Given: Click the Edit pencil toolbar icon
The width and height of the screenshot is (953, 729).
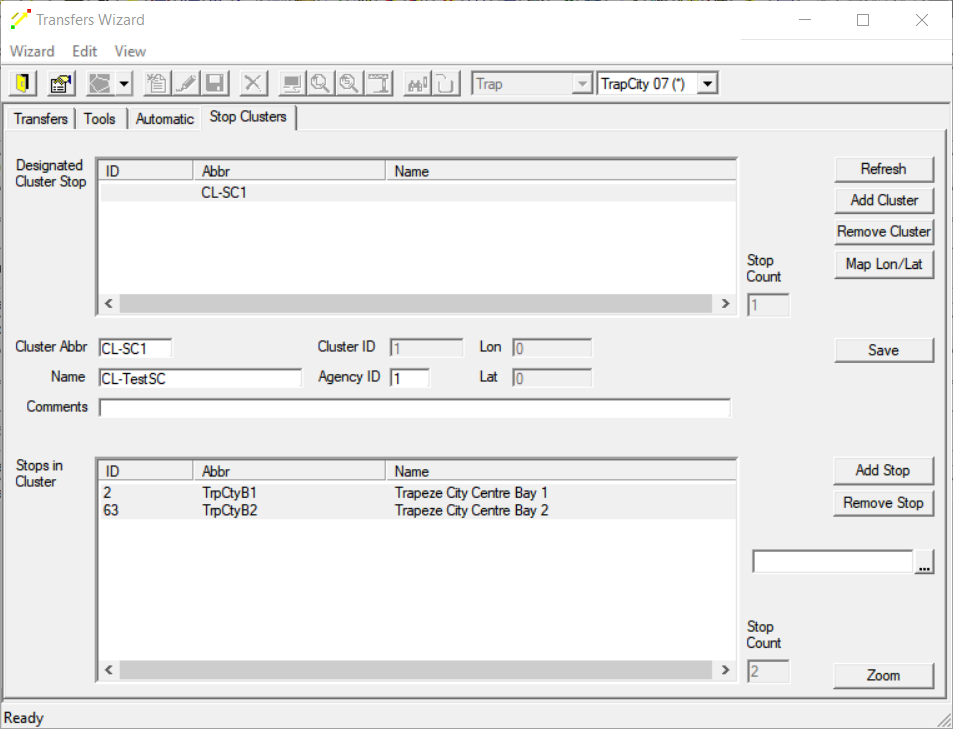Looking at the screenshot, I should pyautogui.click(x=186, y=83).
